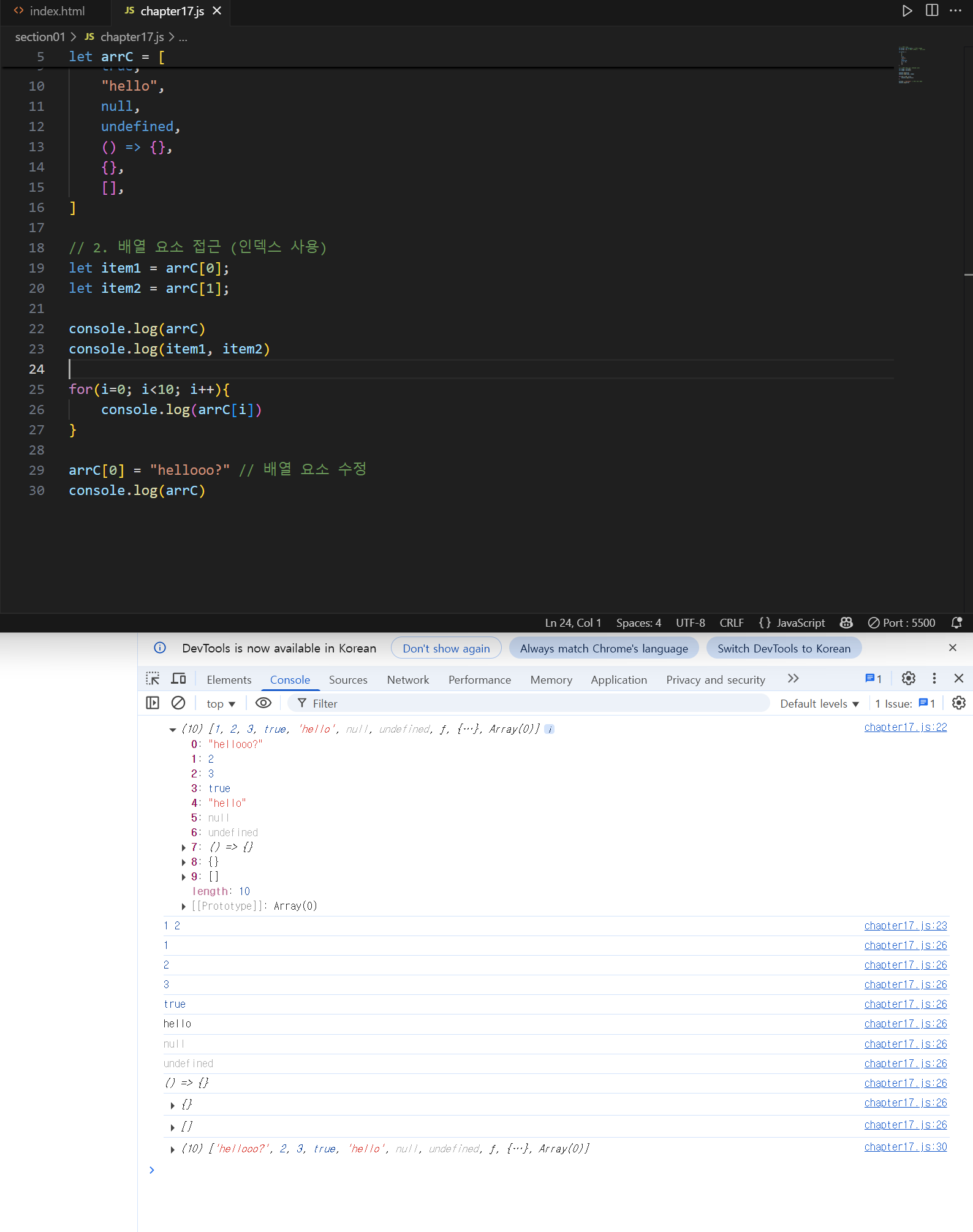Expand array entry 7 arrow function

(184, 847)
